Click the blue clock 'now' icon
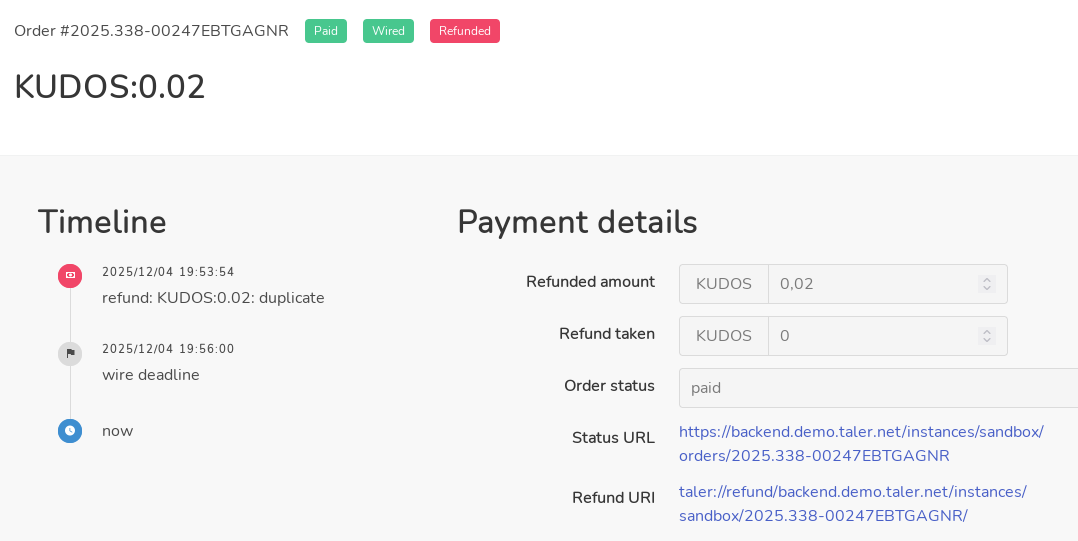This screenshot has width=1078, height=541. [70, 431]
